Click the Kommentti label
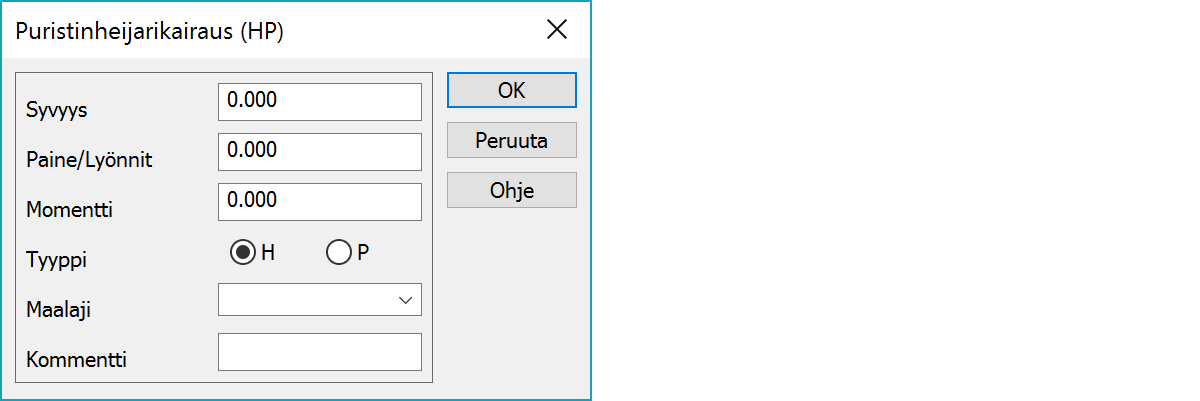The image size is (1200, 401). pos(76,359)
